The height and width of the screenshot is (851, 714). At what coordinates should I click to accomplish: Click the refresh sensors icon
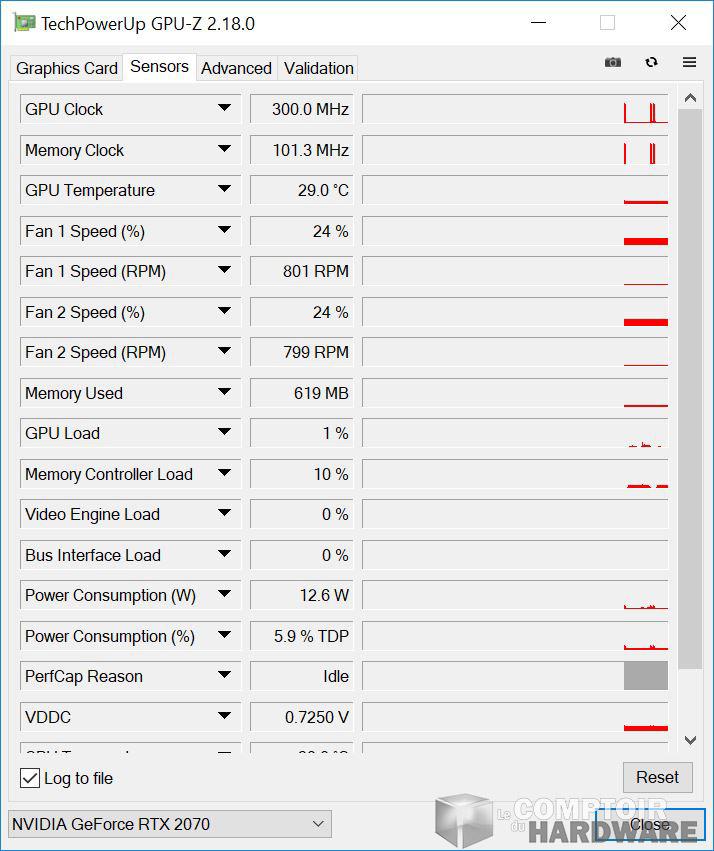(651, 62)
